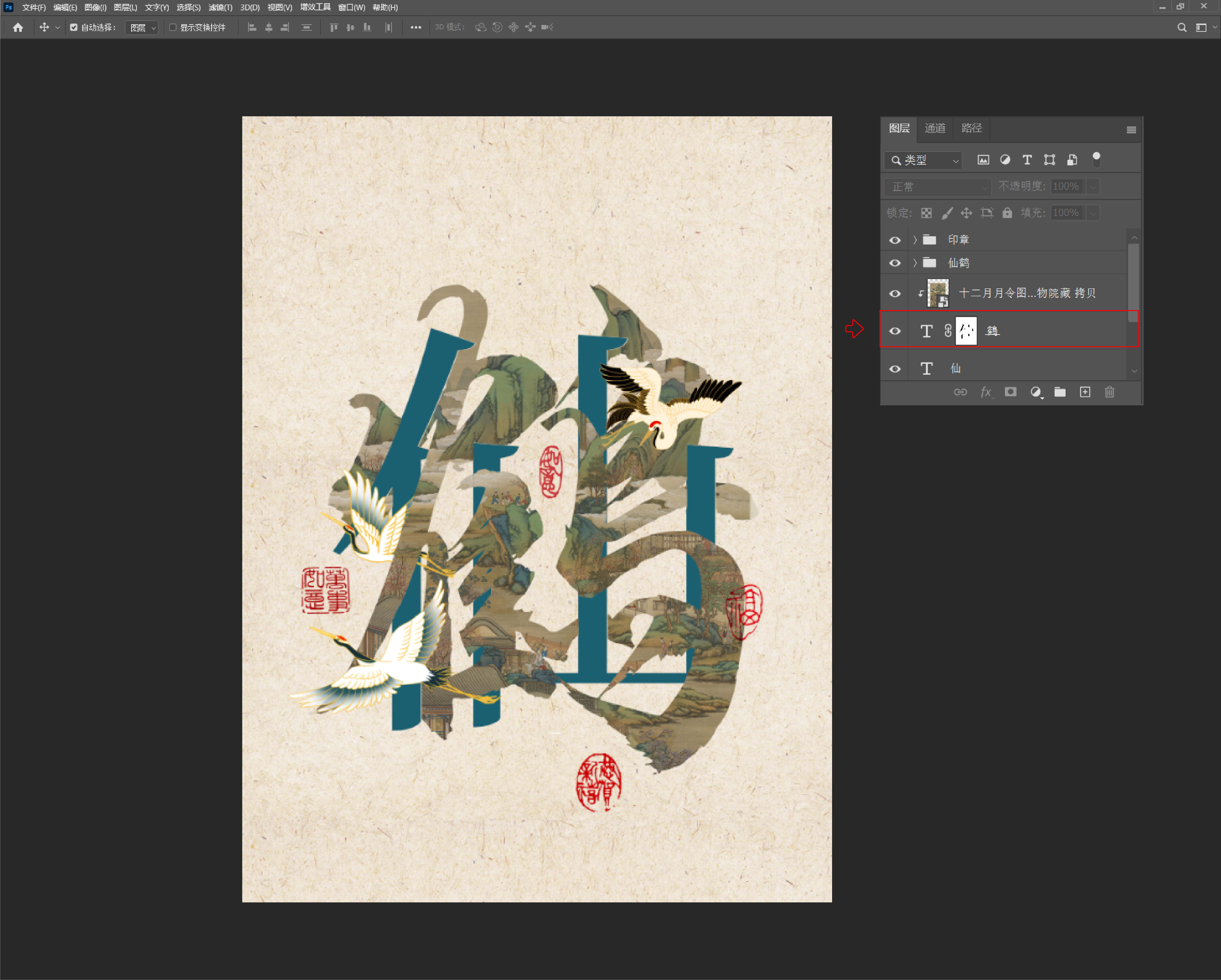The height and width of the screenshot is (980, 1221).
Task: Open Layers panel menu icon
Action: coord(1131,130)
